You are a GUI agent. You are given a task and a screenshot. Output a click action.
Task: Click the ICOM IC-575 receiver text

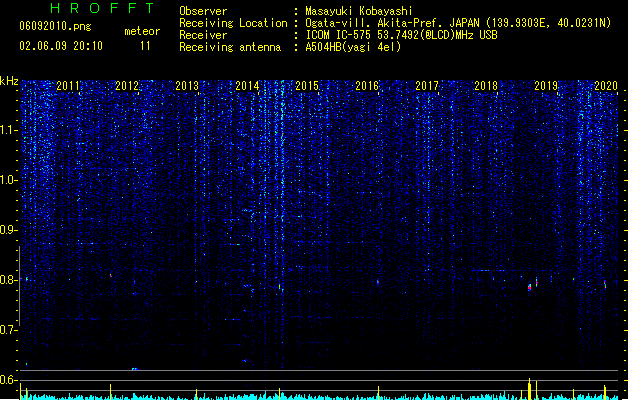pos(401,35)
